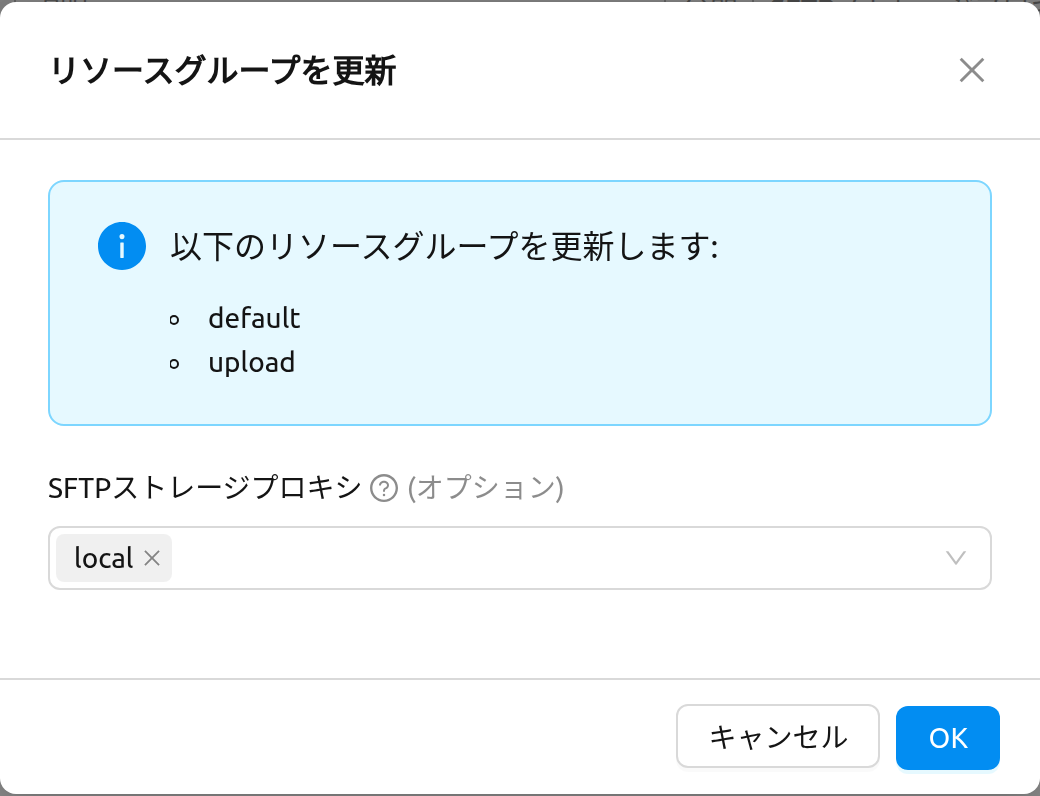
Task: Select the local tag chip
Action: click(104, 558)
